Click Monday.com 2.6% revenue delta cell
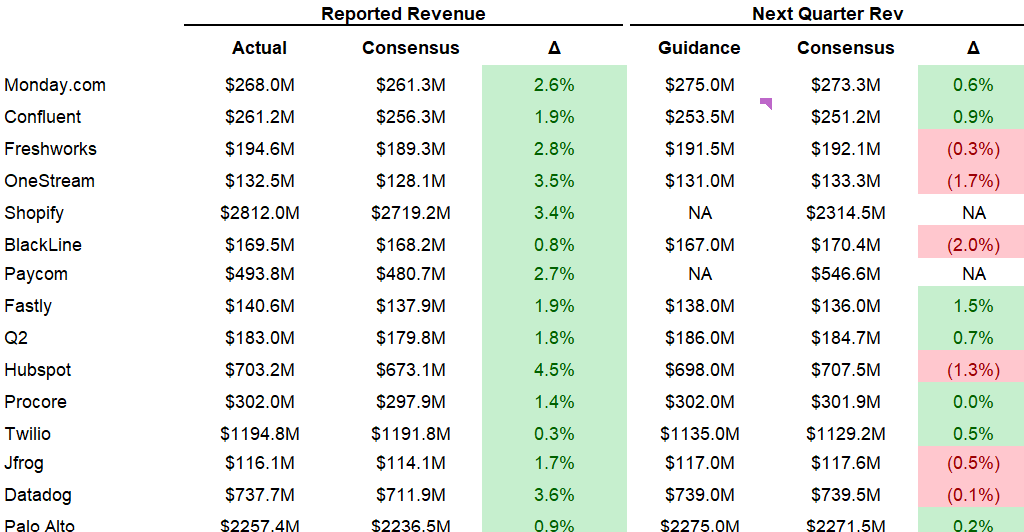Viewport: 1024px width, 532px height. (x=554, y=85)
